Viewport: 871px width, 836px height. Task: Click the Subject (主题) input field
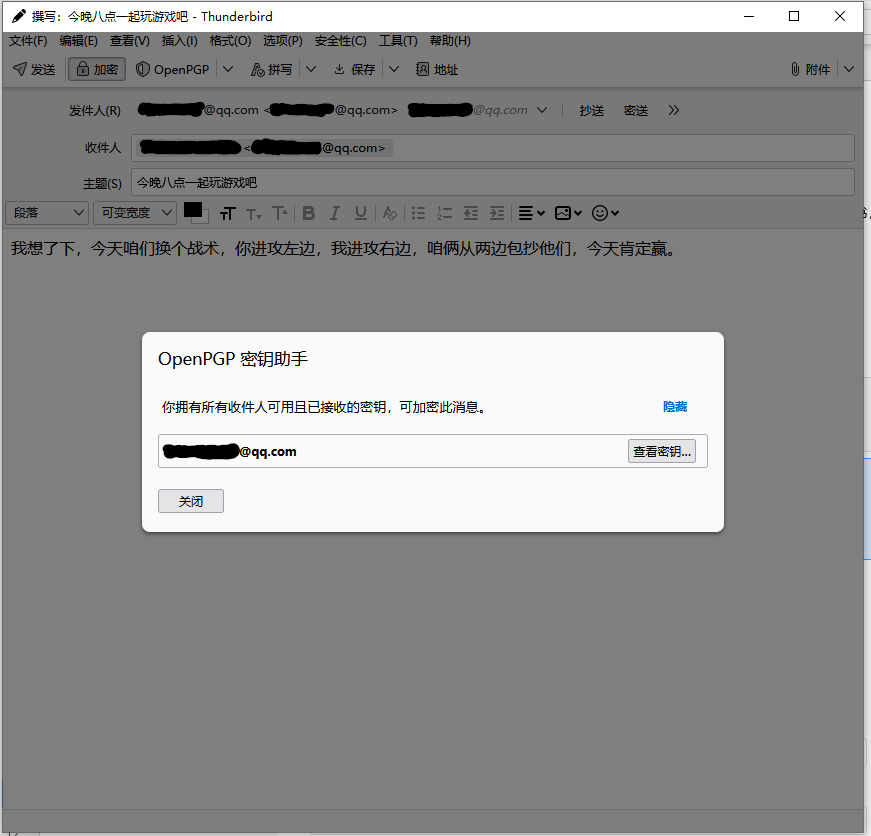coord(492,183)
